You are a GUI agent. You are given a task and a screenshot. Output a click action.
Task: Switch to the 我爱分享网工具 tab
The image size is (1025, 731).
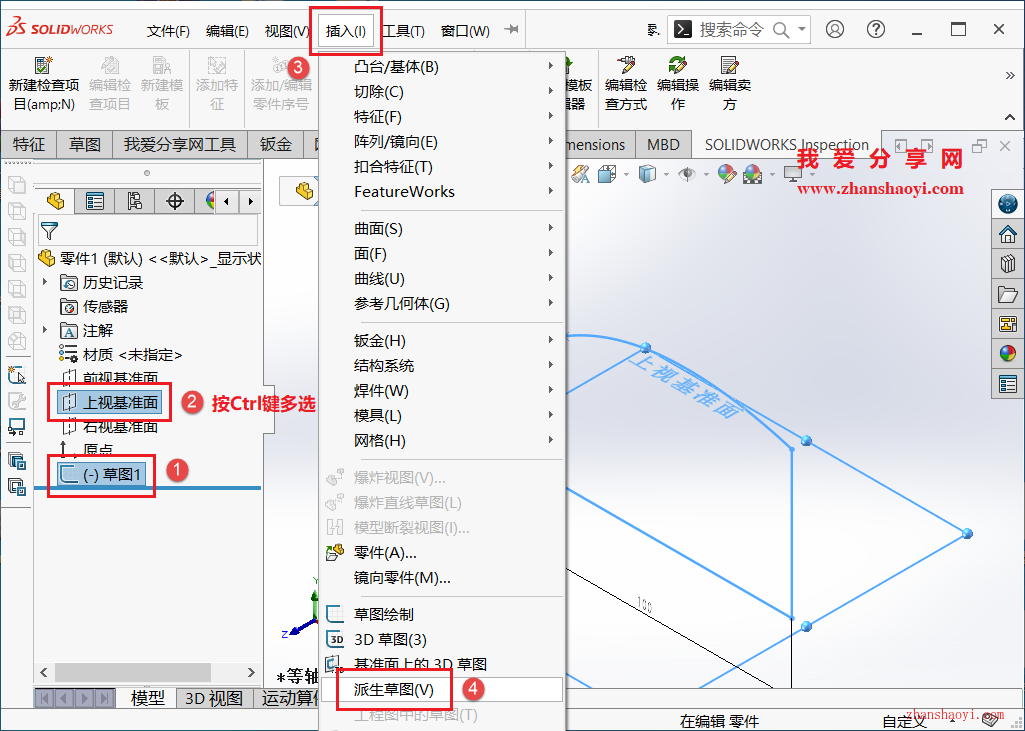[180, 144]
